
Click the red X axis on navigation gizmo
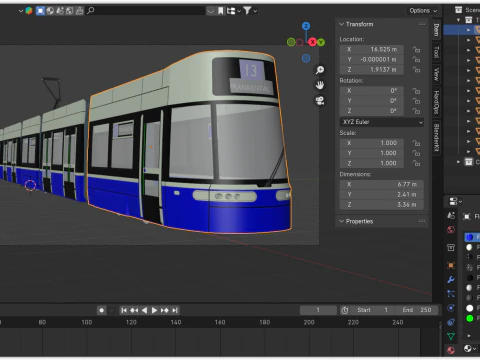click(x=312, y=42)
